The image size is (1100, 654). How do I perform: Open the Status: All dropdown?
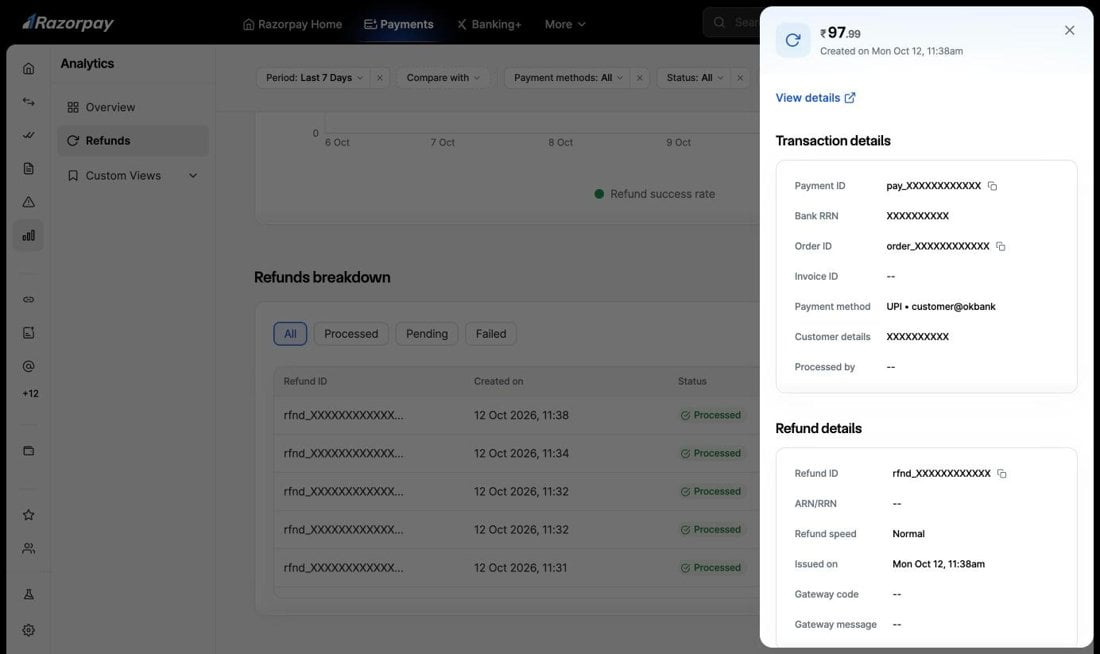[694, 78]
